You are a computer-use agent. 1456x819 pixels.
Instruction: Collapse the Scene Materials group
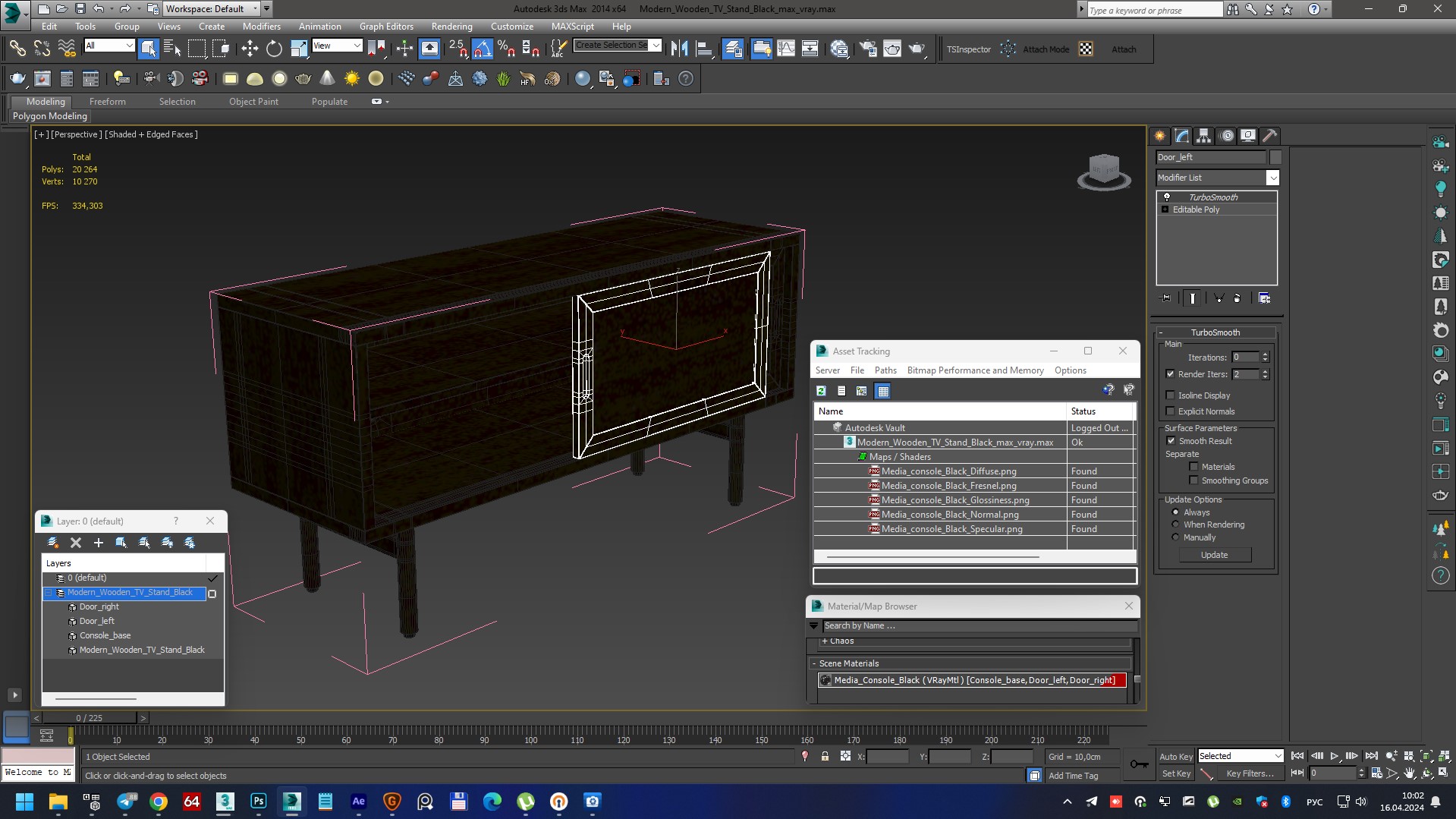tap(814, 663)
